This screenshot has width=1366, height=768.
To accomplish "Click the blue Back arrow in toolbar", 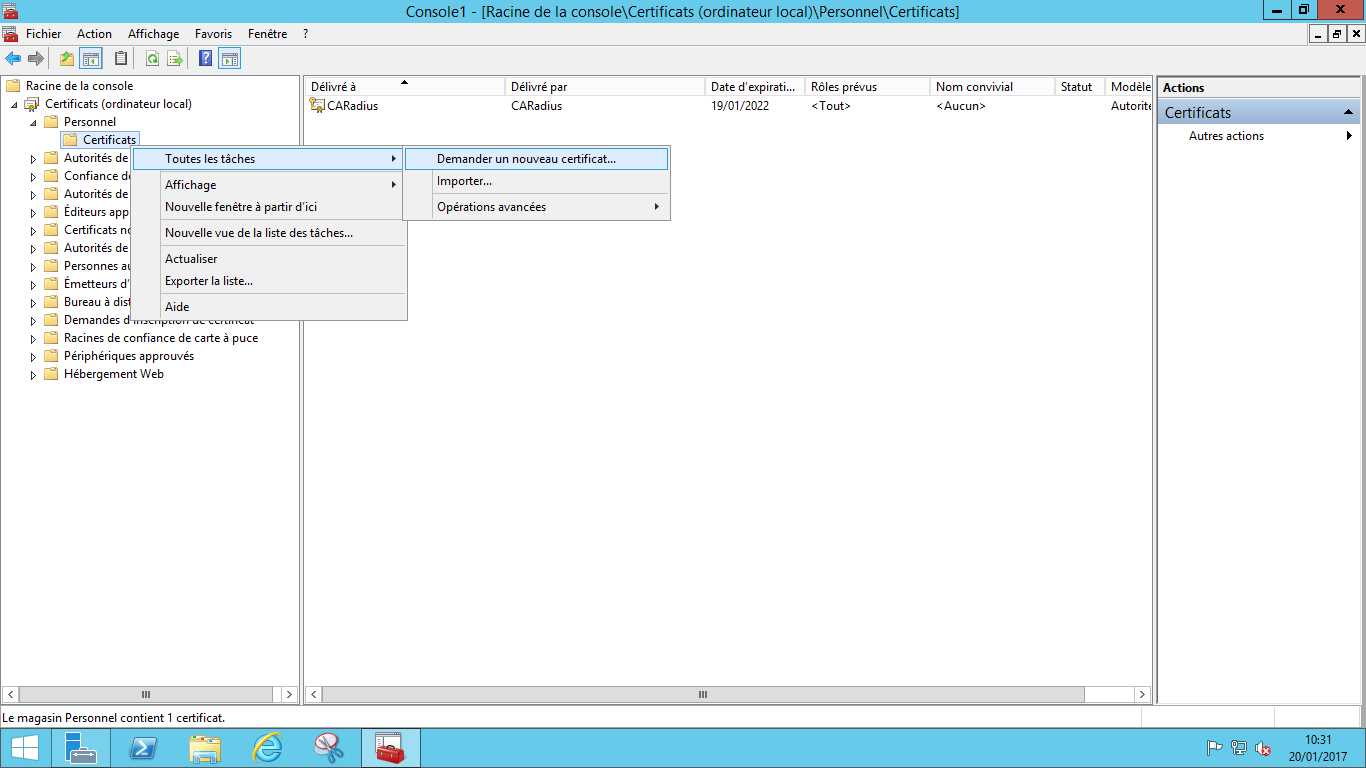I will [x=13, y=59].
